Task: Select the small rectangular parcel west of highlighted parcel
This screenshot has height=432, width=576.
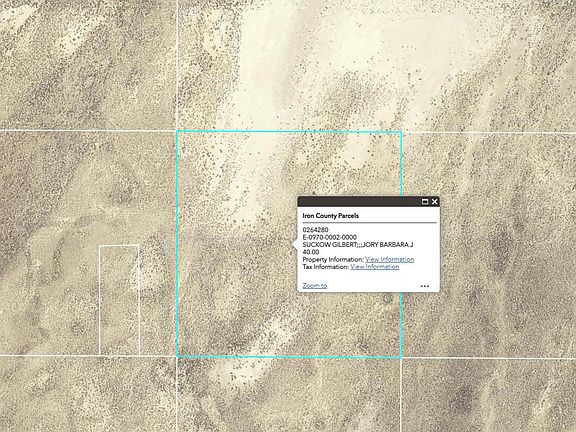Action: (x=119, y=300)
